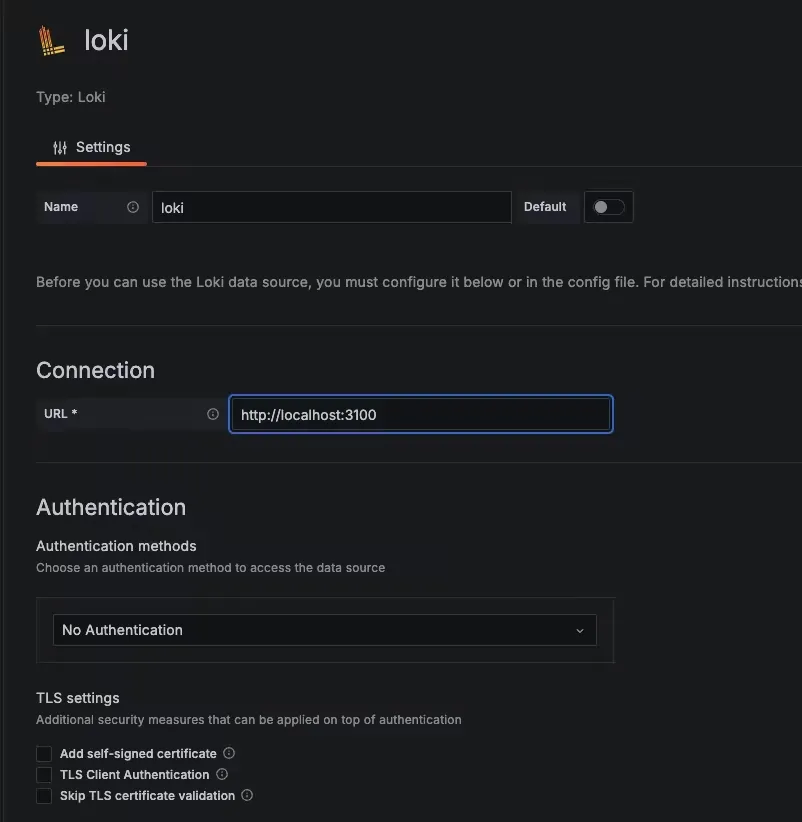Click info icon for TLS Client Authentication
The height and width of the screenshot is (822, 802).
tap(222, 774)
